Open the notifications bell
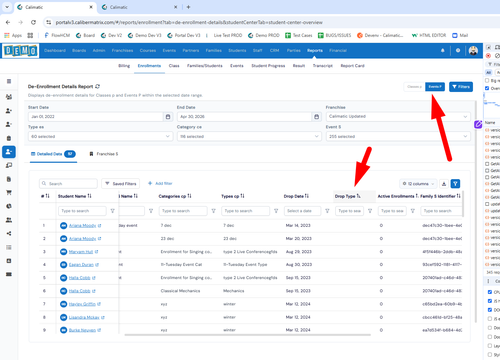 (443, 50)
